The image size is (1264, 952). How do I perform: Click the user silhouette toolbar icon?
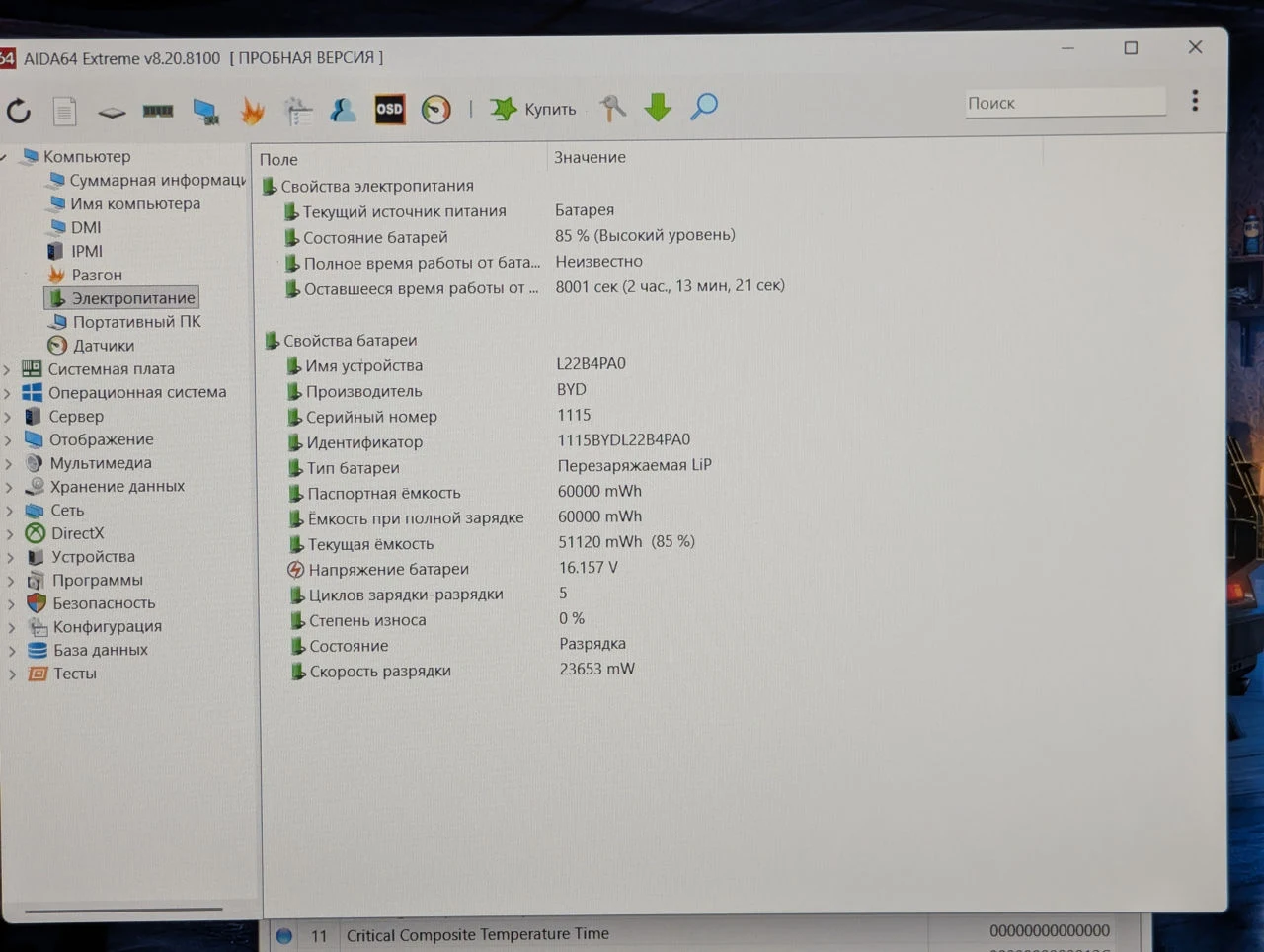tap(343, 110)
